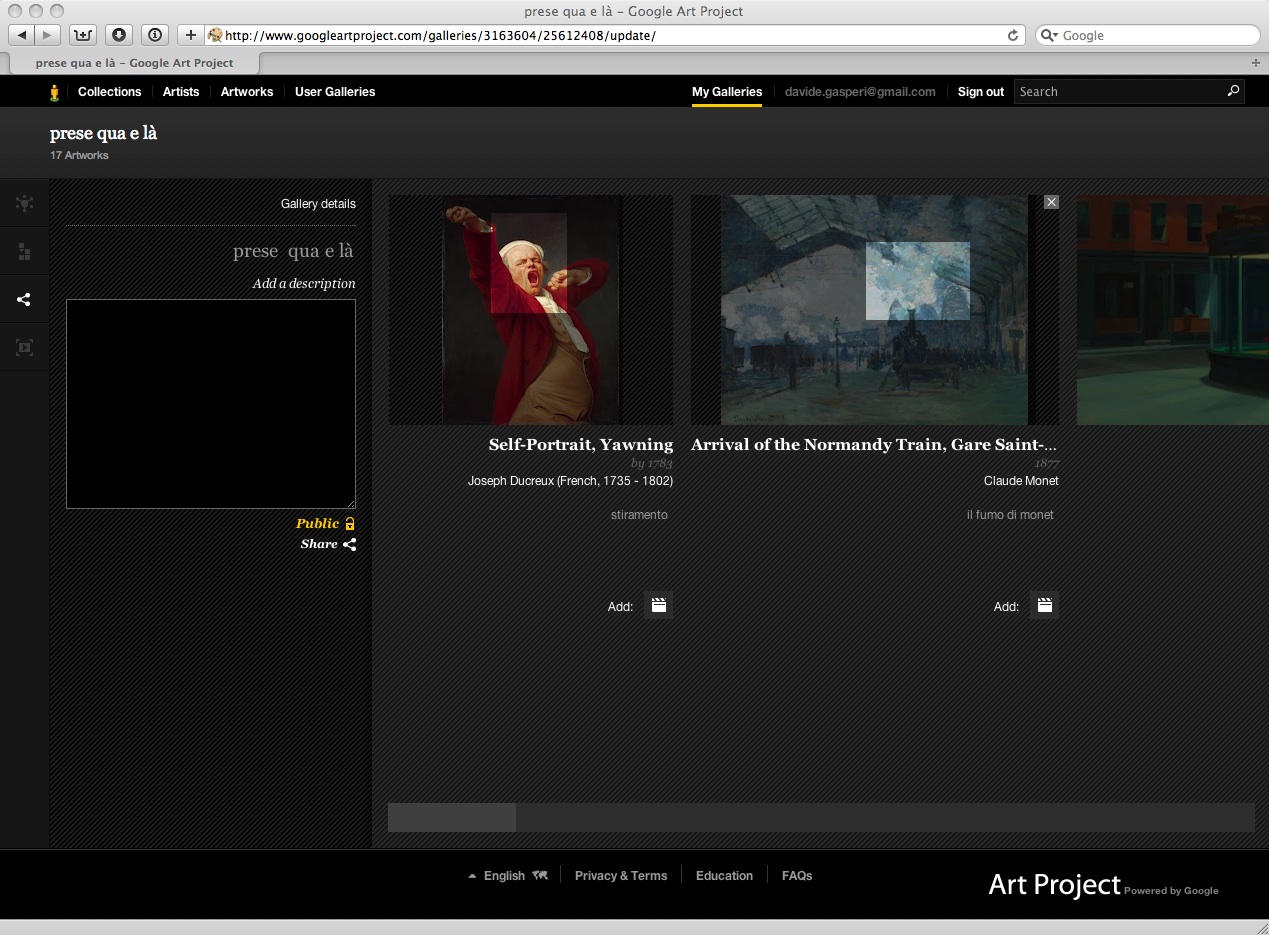The image size is (1269, 935).
Task: Click the '17 Artworks' count text
Action: tap(79, 155)
